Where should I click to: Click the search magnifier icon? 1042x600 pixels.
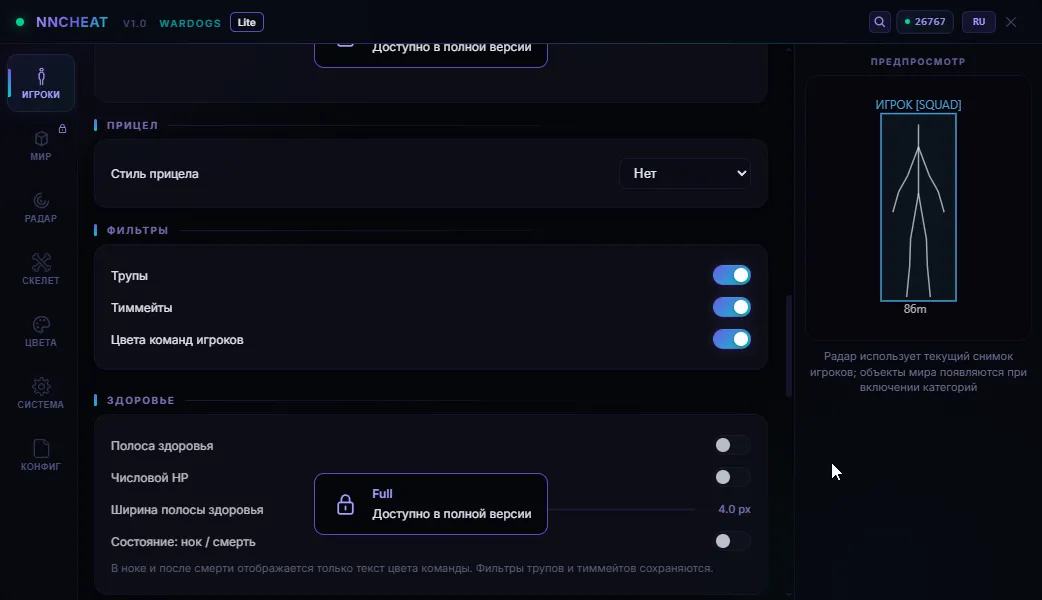pyautogui.click(x=879, y=22)
